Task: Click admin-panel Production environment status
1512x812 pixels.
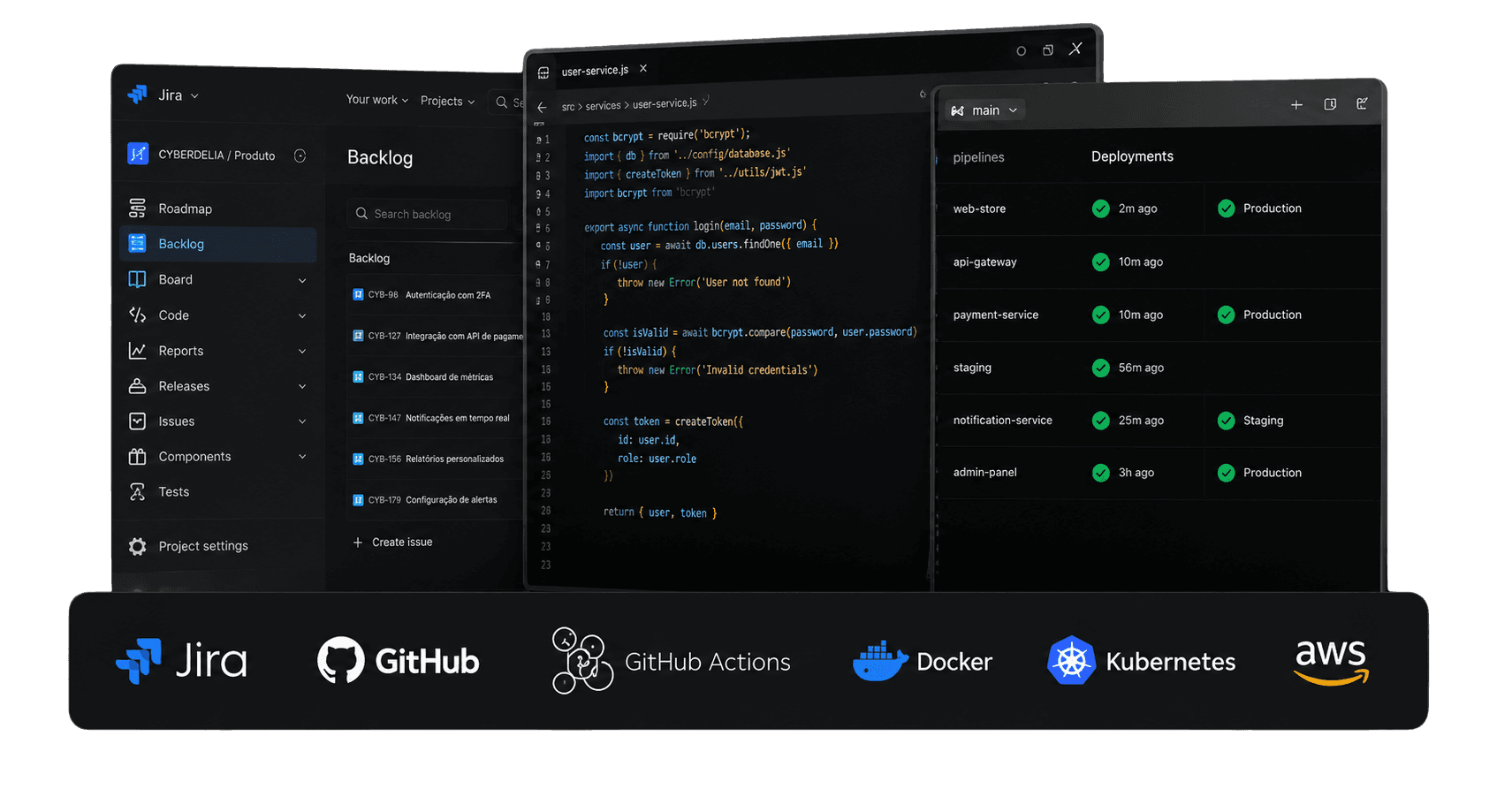Action: pos(1259,473)
